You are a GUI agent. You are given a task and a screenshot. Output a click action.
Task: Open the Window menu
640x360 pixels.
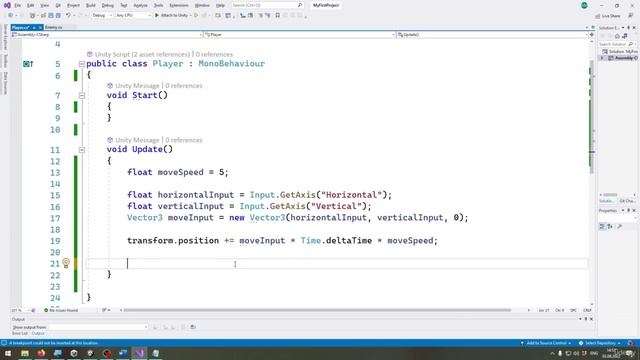(x=202, y=5)
